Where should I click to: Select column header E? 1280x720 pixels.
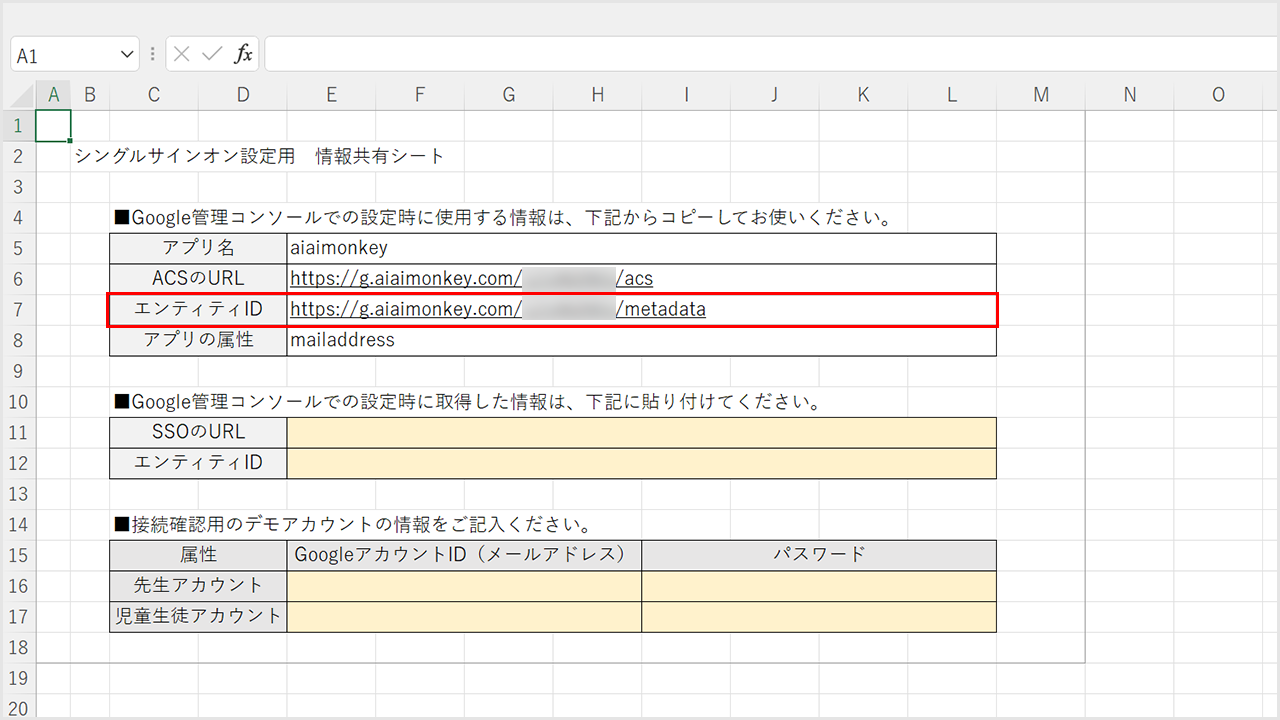(x=331, y=95)
